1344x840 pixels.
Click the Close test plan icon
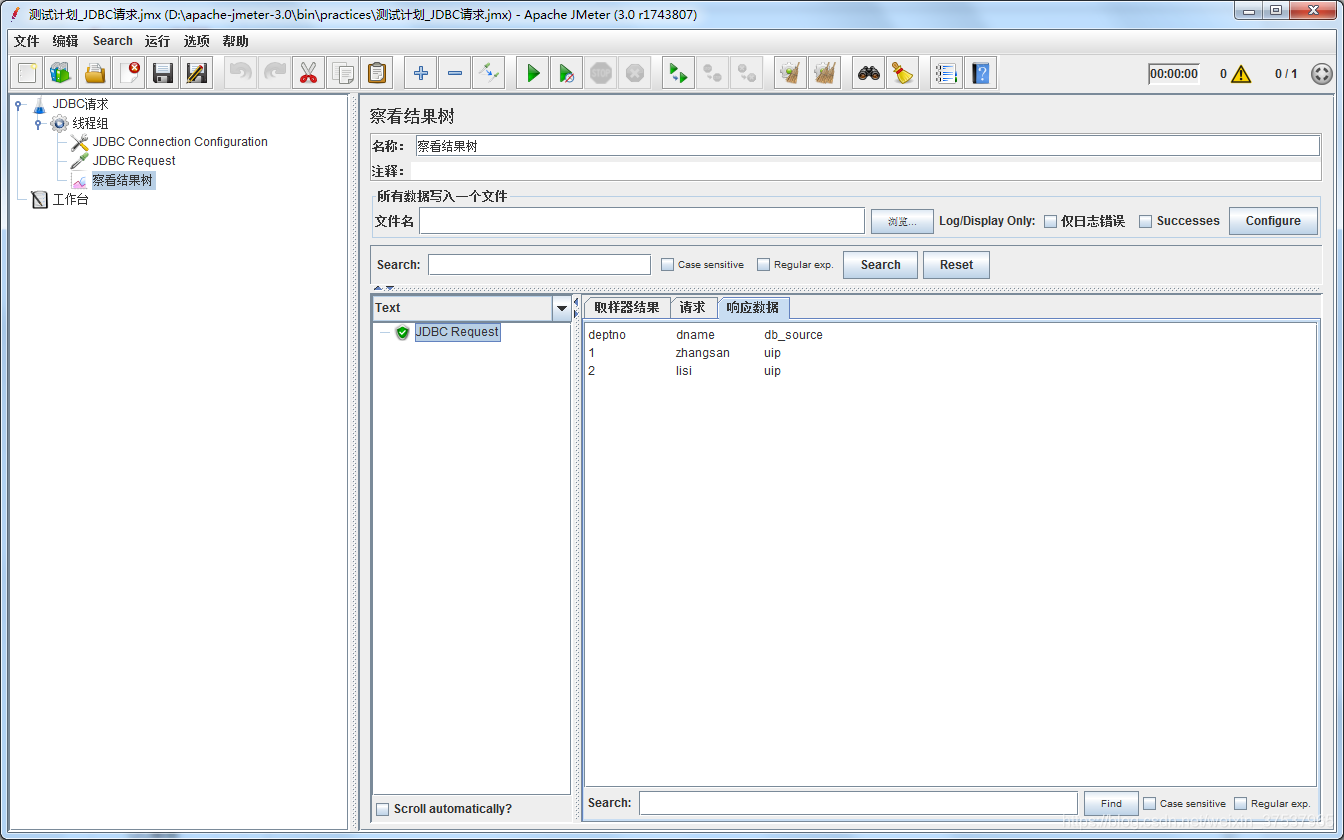pos(129,73)
